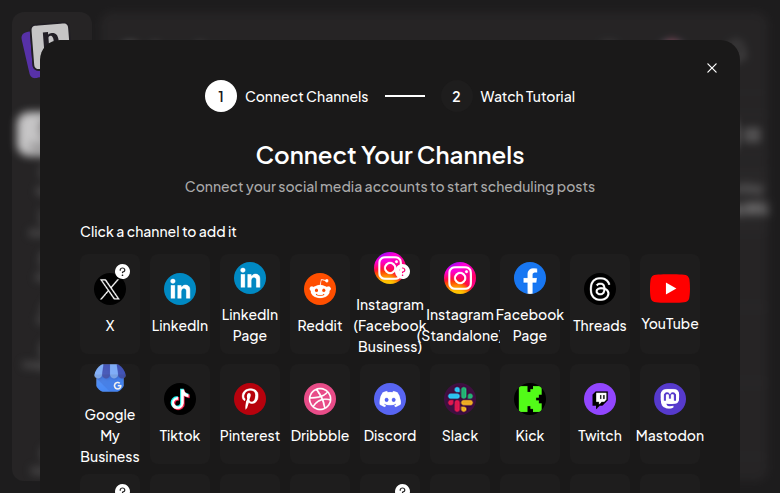Add the X channel
Viewport: 780px width, 493px height.
[x=109, y=304]
